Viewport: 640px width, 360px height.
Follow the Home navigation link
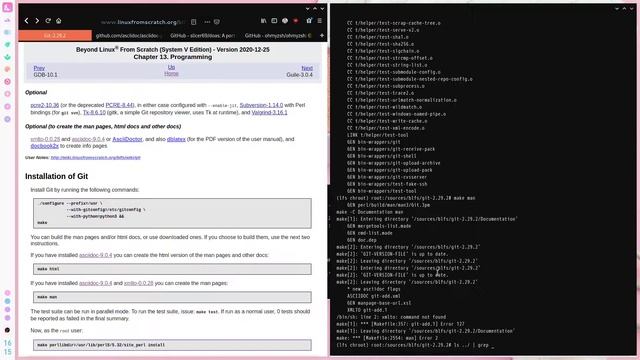click(171, 73)
